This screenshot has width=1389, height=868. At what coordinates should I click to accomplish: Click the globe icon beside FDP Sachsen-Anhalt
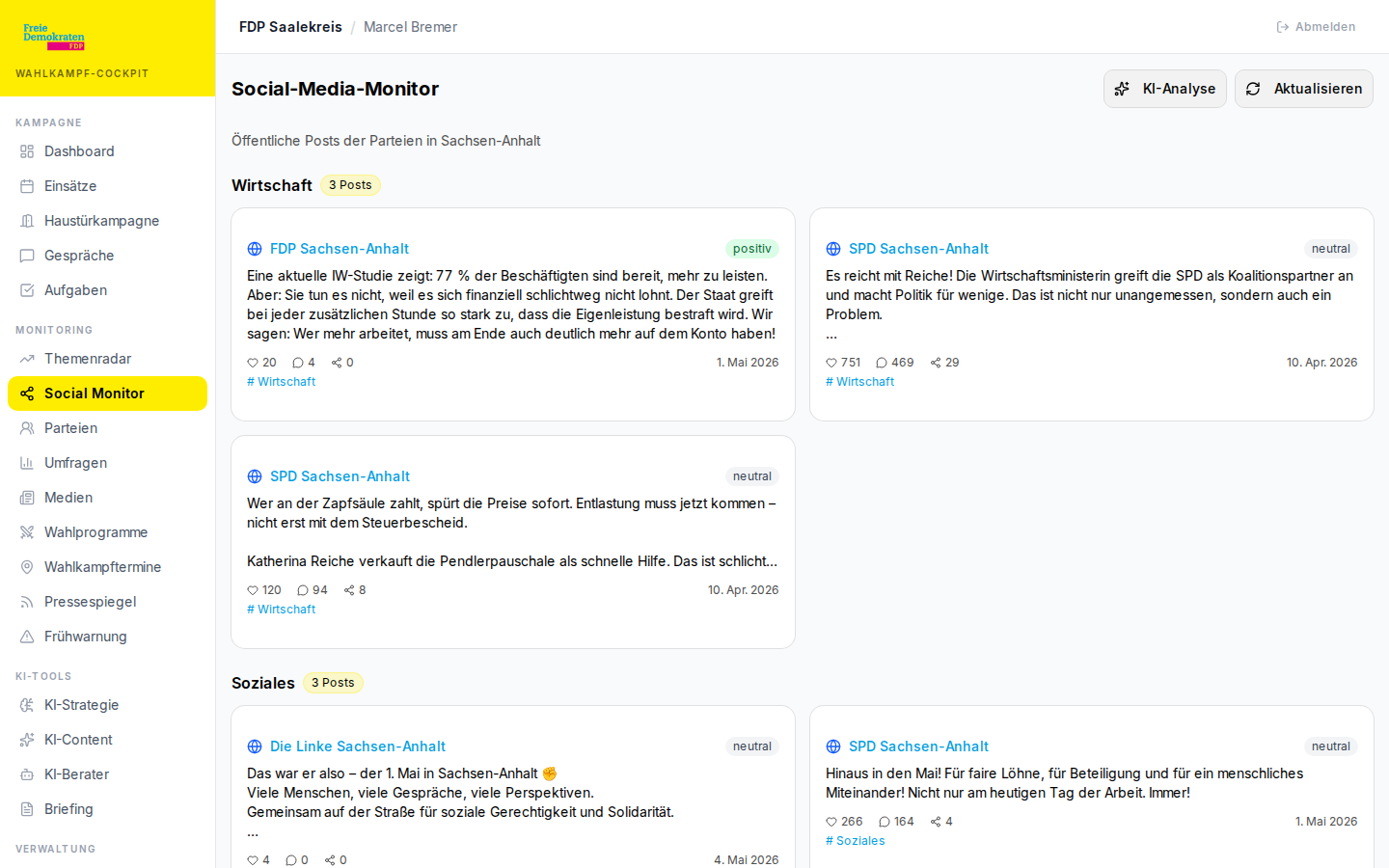click(255, 249)
